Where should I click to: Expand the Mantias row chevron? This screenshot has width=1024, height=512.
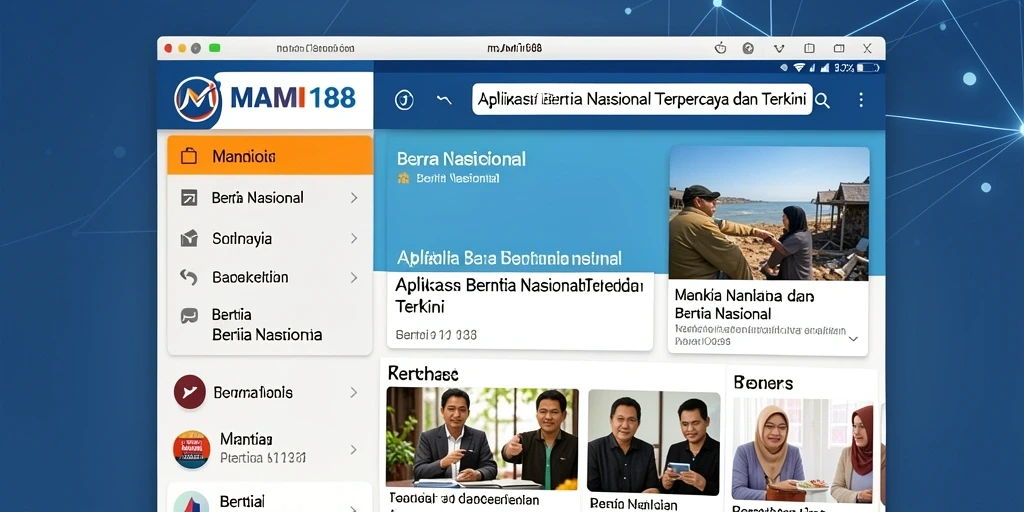click(353, 449)
